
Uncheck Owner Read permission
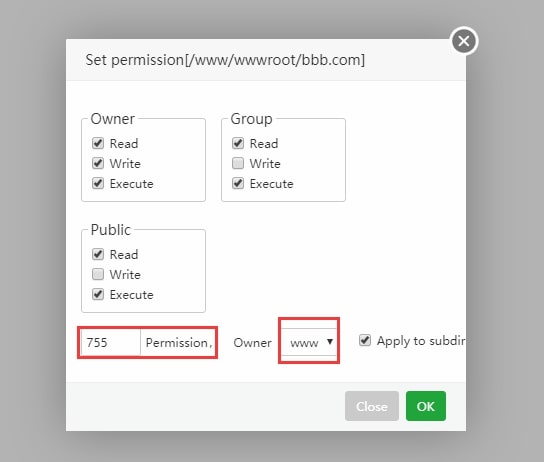(x=98, y=143)
